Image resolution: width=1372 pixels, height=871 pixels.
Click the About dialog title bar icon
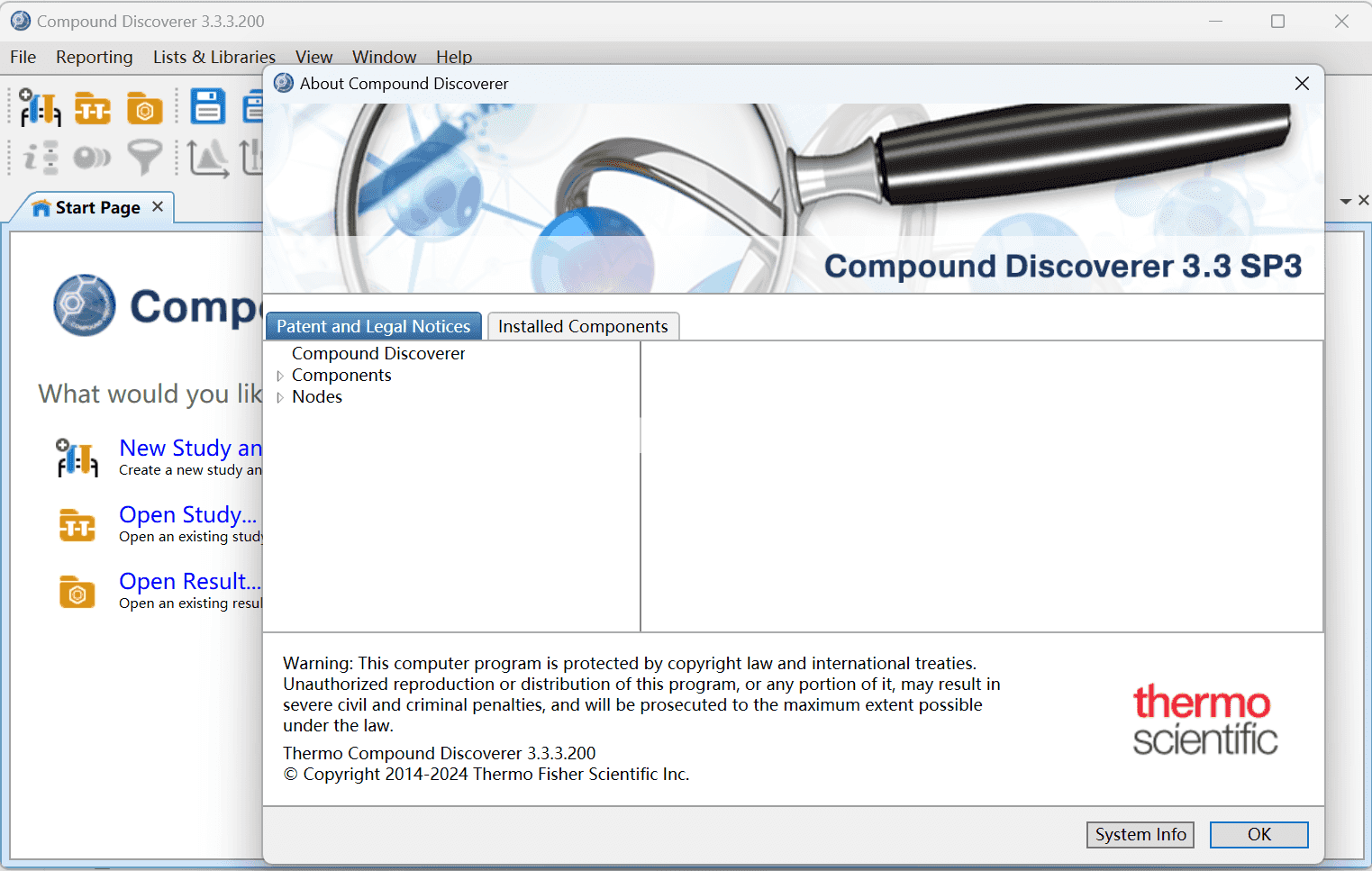[284, 83]
